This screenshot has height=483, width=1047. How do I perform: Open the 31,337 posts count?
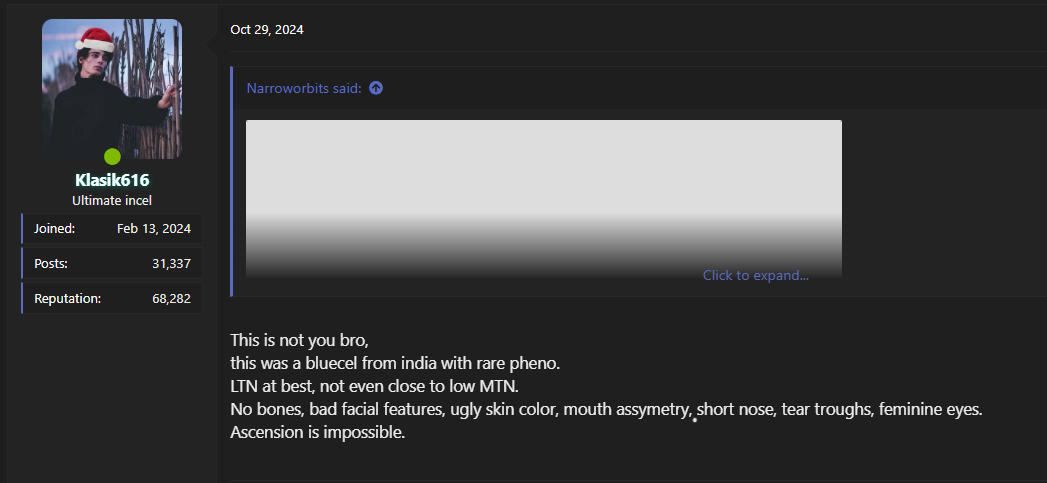[171, 264]
